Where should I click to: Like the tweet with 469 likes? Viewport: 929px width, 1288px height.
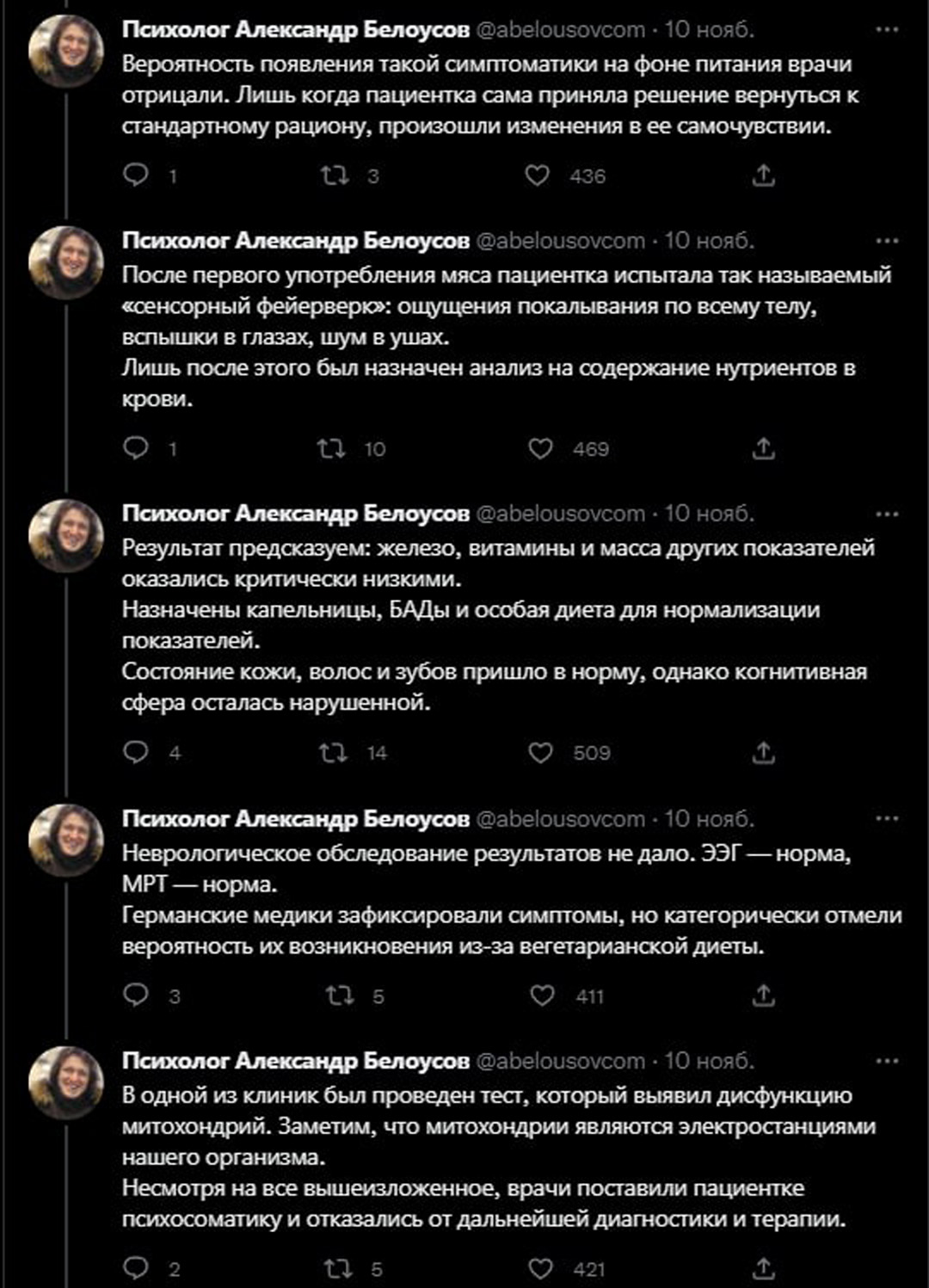click(x=540, y=448)
